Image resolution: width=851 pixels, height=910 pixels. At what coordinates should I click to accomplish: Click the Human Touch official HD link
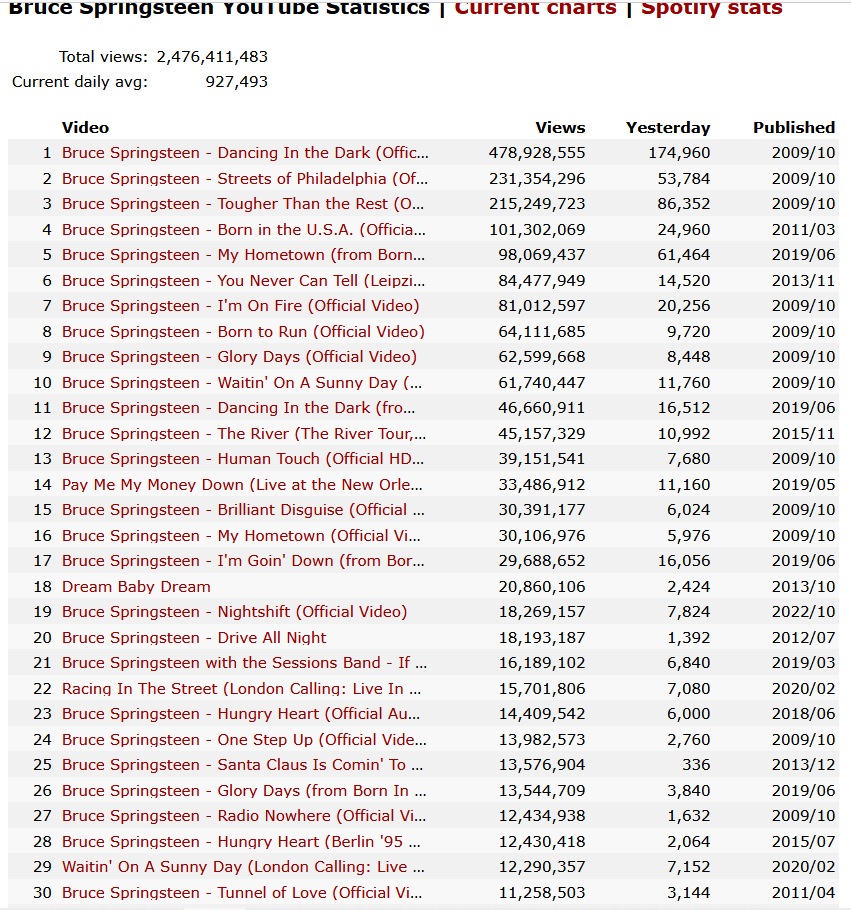243,459
